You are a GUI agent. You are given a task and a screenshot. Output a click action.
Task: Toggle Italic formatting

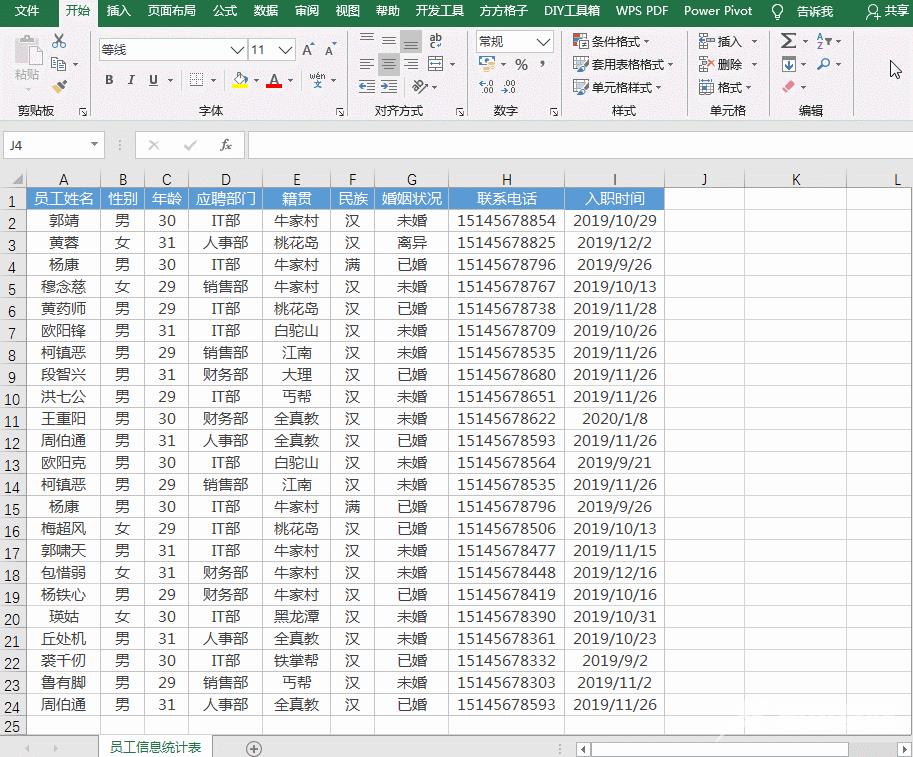131,81
